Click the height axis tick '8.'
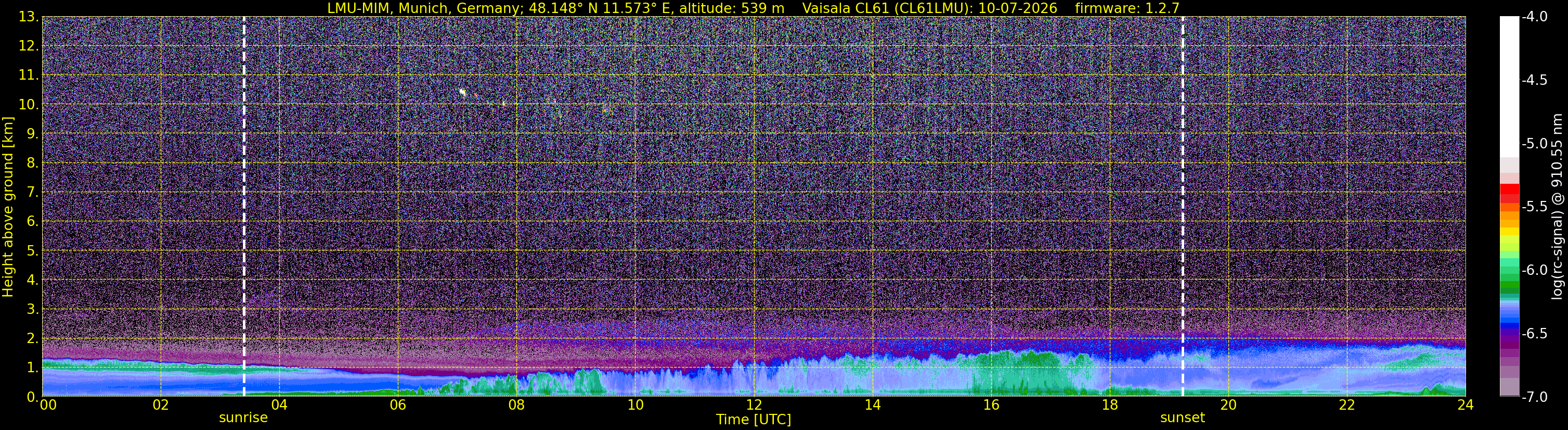Image resolution: width=1568 pixels, height=430 pixels. tap(32, 163)
